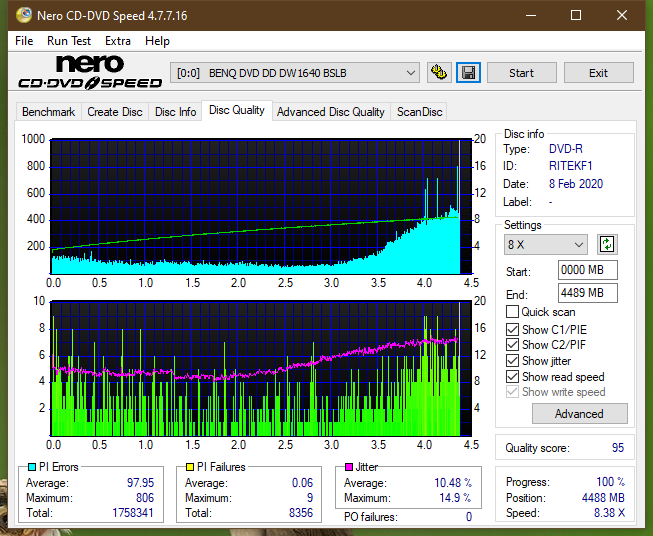The image size is (653, 536).
Task: Click the Nero app icon in the title bar
Action: pyautogui.click(x=24, y=15)
